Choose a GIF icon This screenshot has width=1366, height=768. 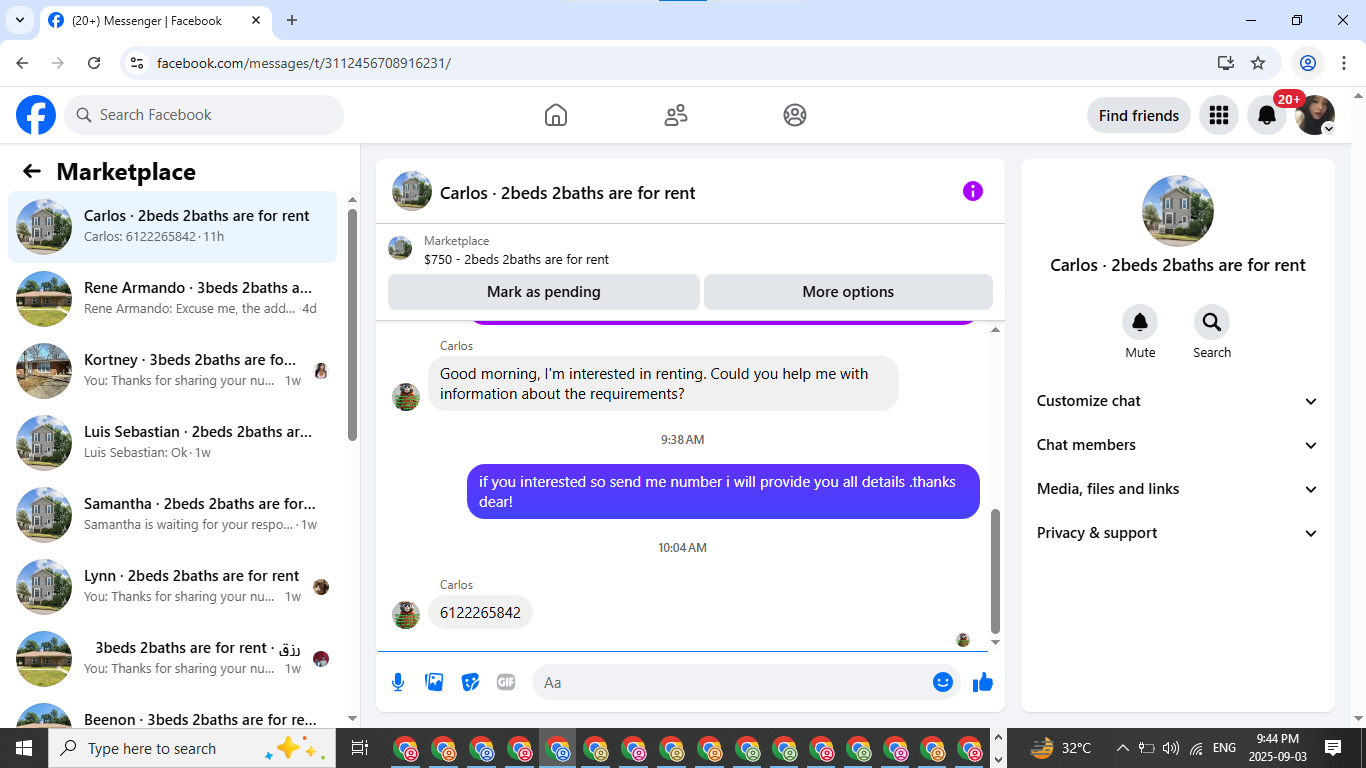point(506,682)
